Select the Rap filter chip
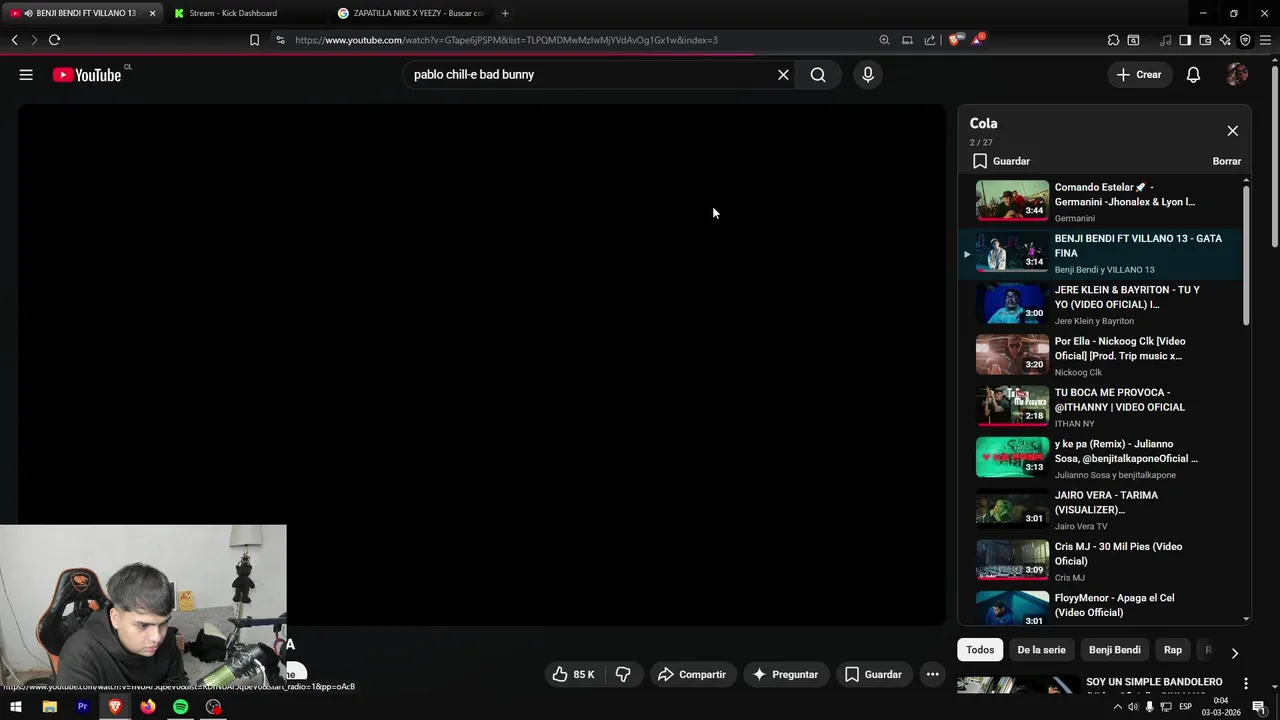1280x720 pixels. [1173, 650]
